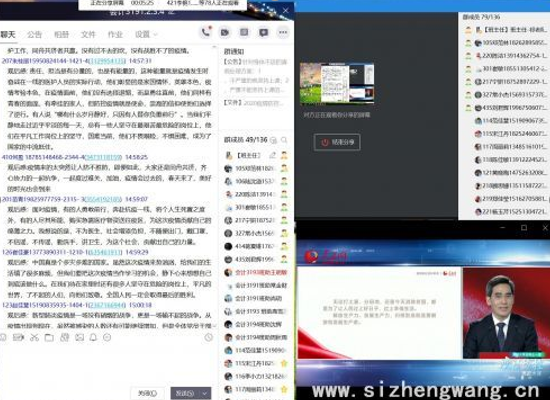
Task: Select member 435 in chat member list
Action: click(256, 259)
